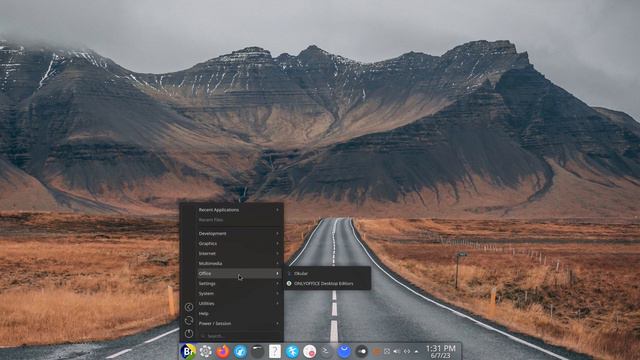Open the Help menu entry
Image resolution: width=640 pixels, height=360 pixels.
(x=239, y=313)
